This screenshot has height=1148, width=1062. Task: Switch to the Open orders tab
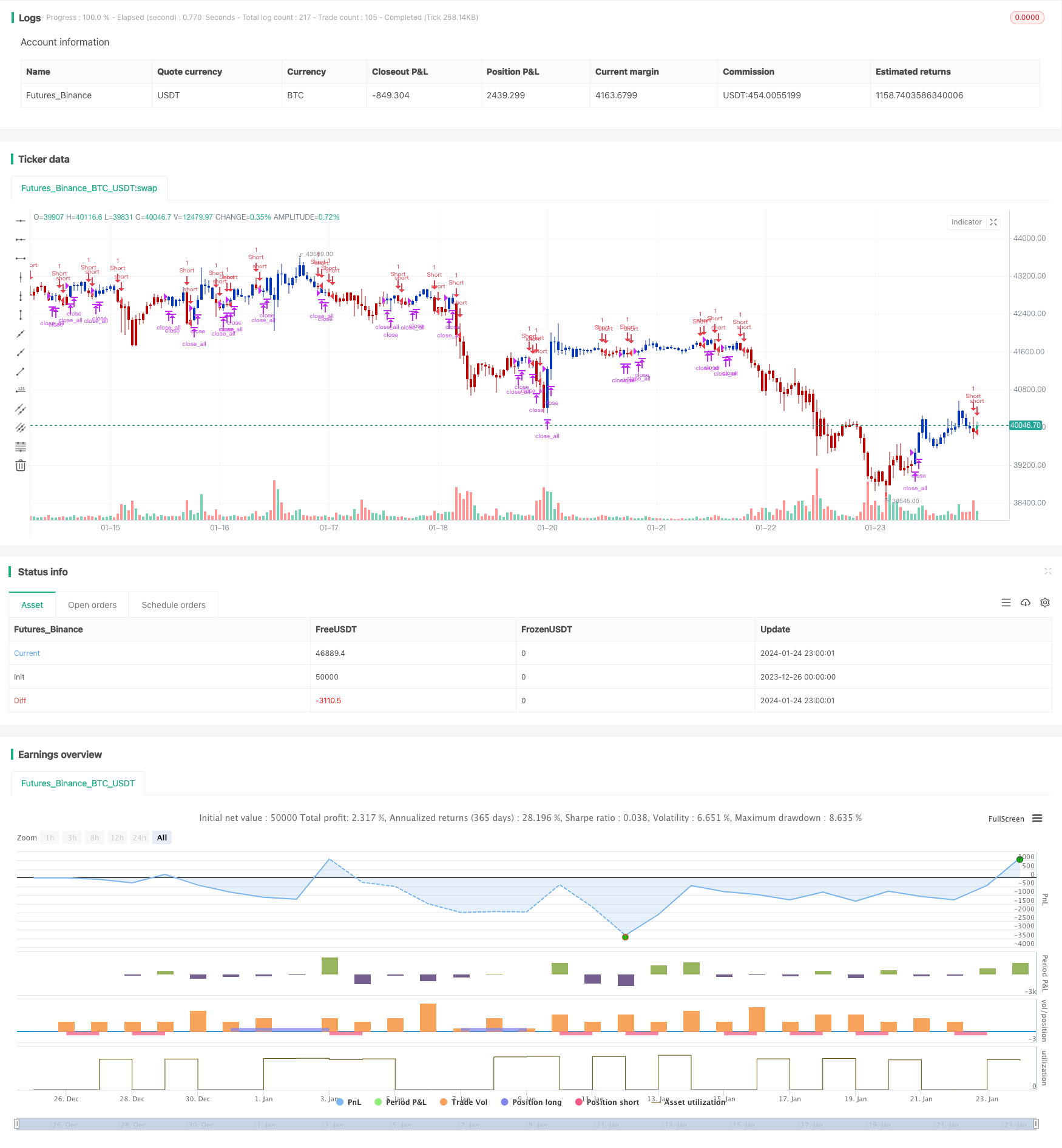pos(92,605)
